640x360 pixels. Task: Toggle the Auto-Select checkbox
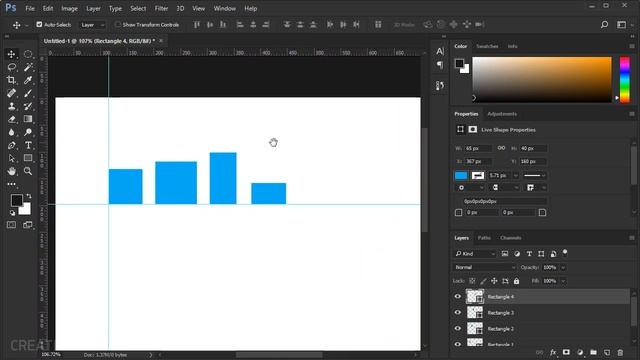39,24
